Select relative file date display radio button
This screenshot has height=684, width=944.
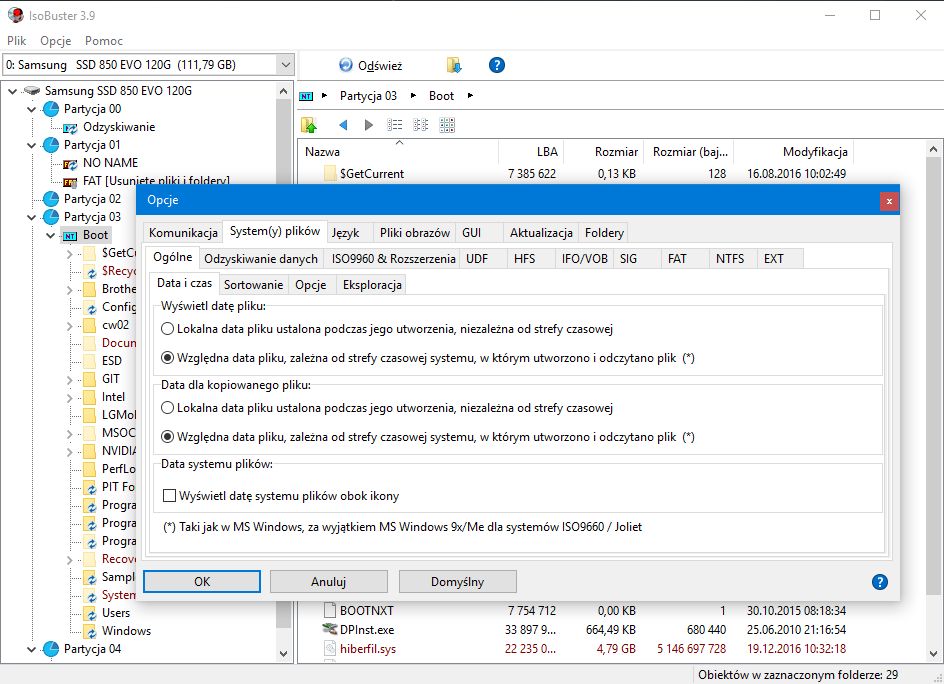point(167,358)
